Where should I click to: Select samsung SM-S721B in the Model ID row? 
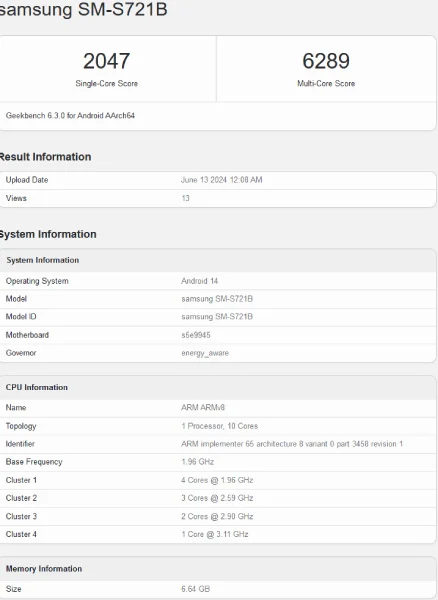click(x=217, y=317)
